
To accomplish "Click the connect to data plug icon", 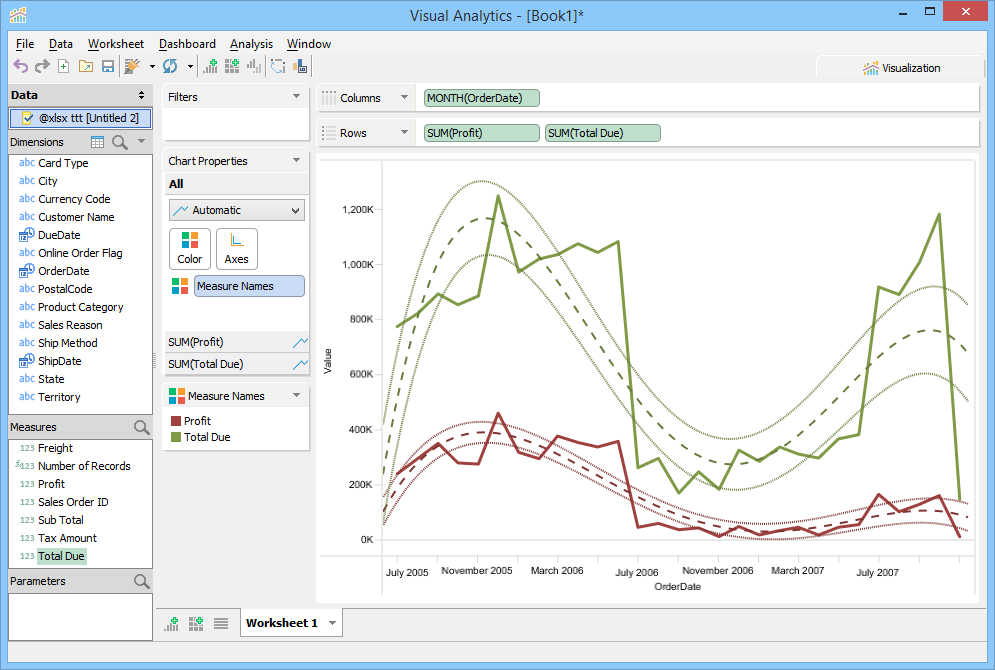I will [x=132, y=66].
